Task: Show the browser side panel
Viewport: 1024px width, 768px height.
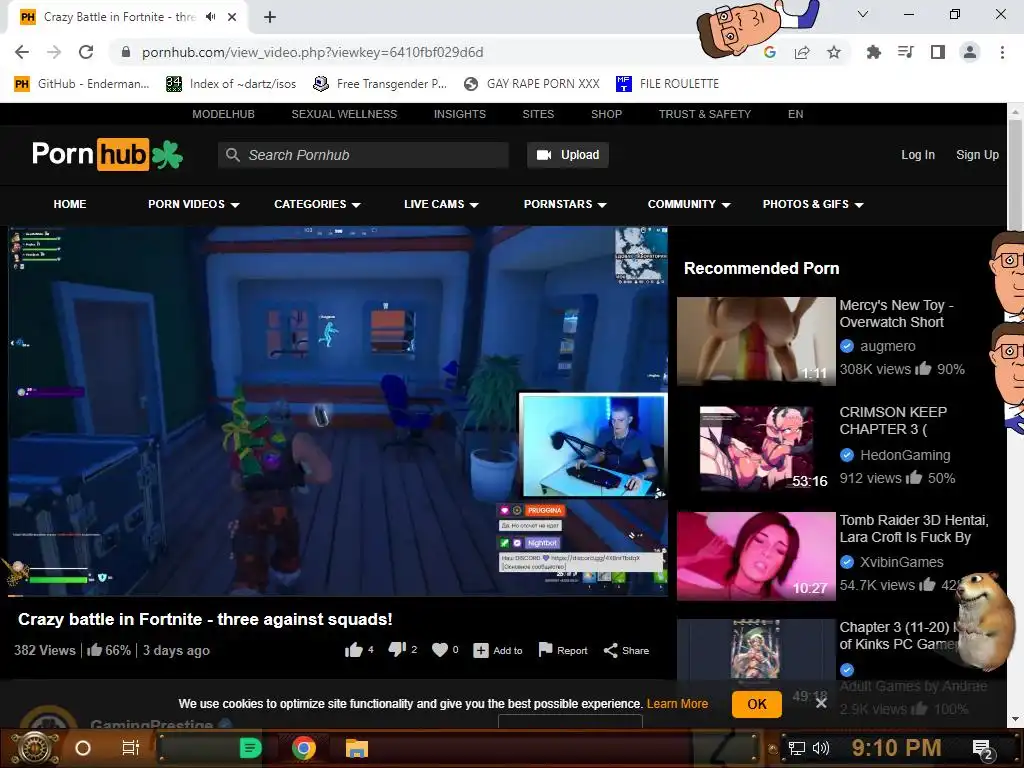Action: [x=938, y=52]
